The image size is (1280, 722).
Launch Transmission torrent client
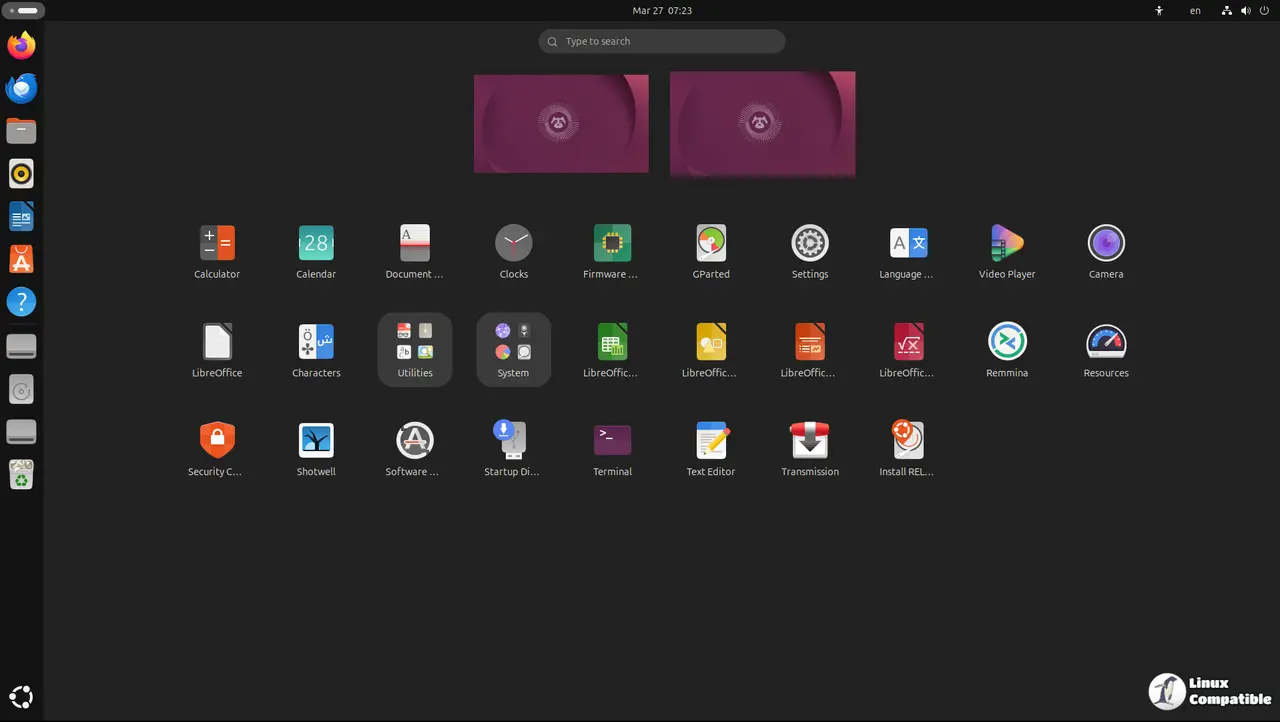(x=810, y=441)
